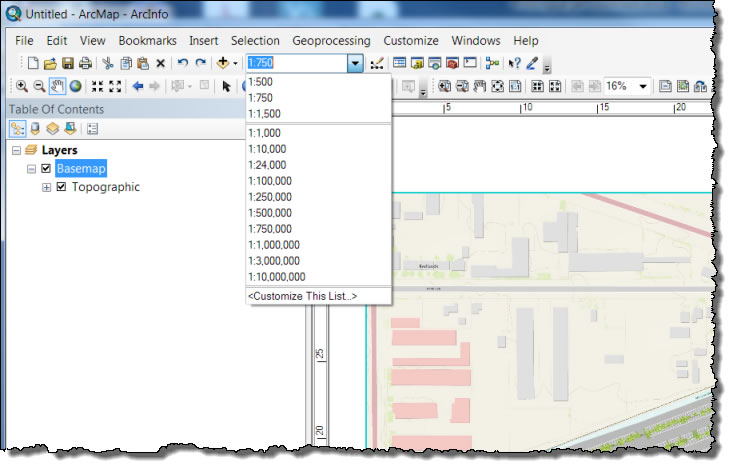Click the What's This help pointer
The image size is (733, 468).
[x=514, y=63]
